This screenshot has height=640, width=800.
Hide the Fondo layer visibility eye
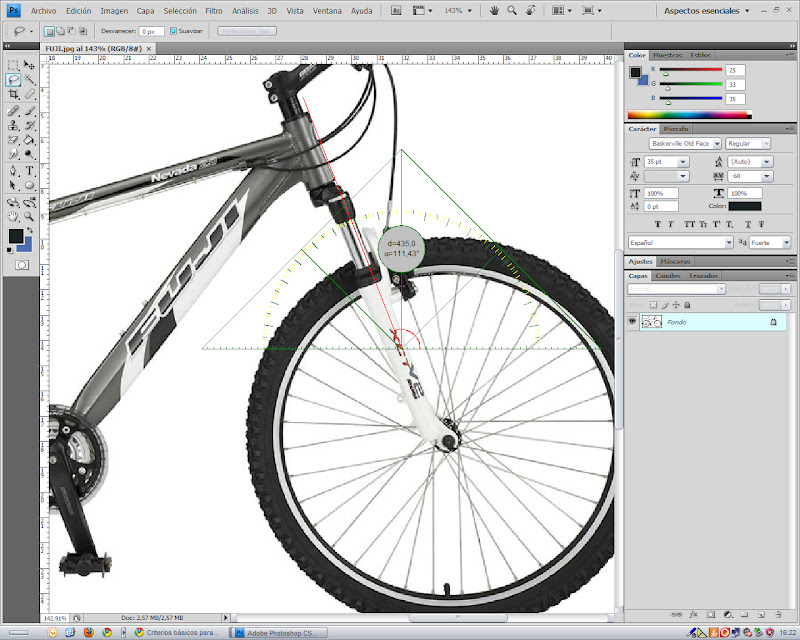pos(632,322)
